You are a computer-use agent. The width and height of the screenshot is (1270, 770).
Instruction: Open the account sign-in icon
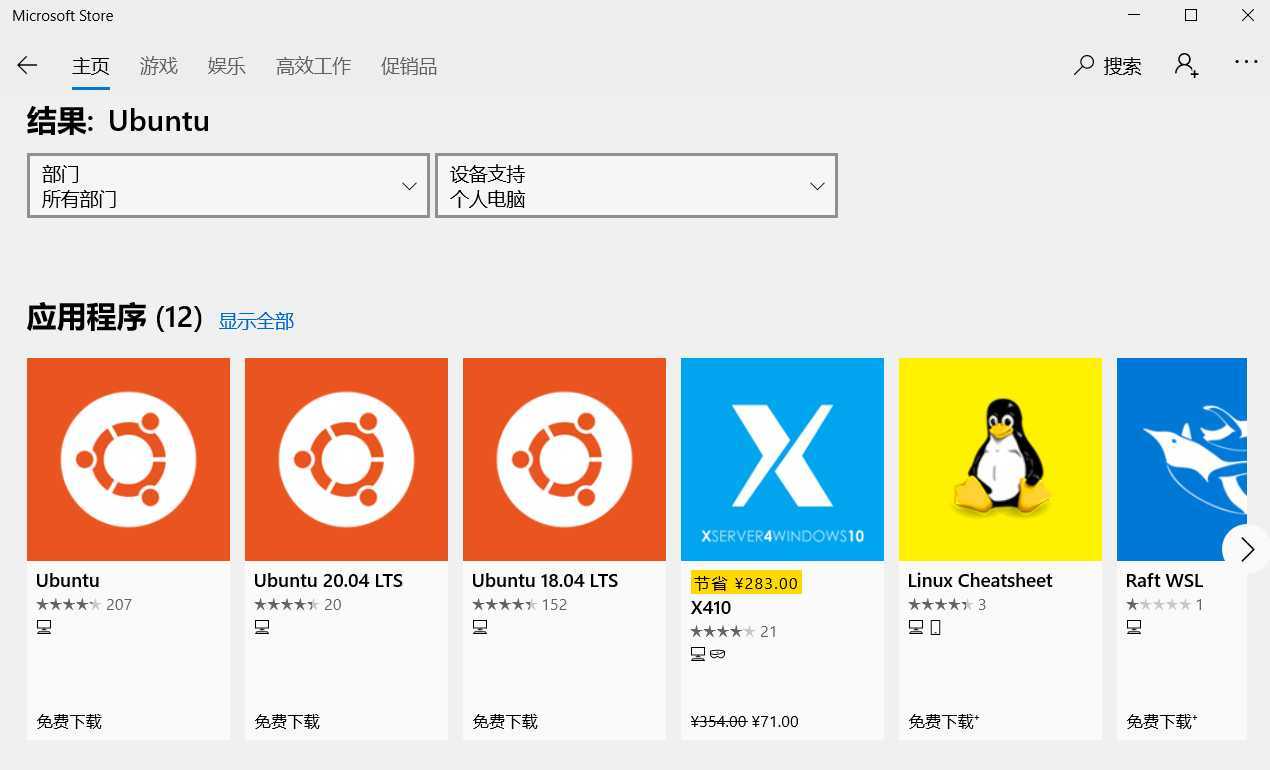pos(1187,66)
